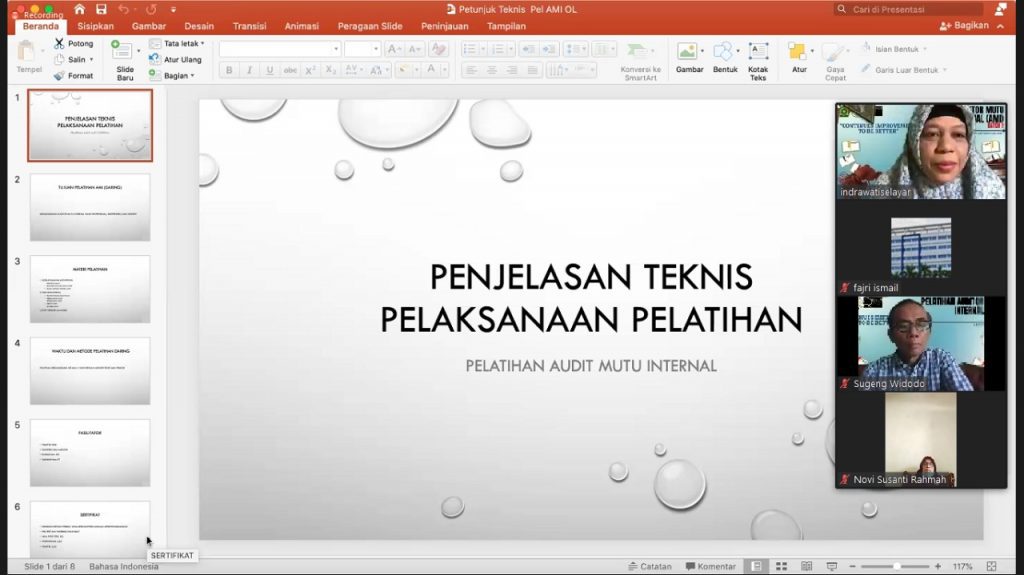1024x575 pixels.
Task: Open the Tata letak layout dropdown
Action: (x=177, y=44)
